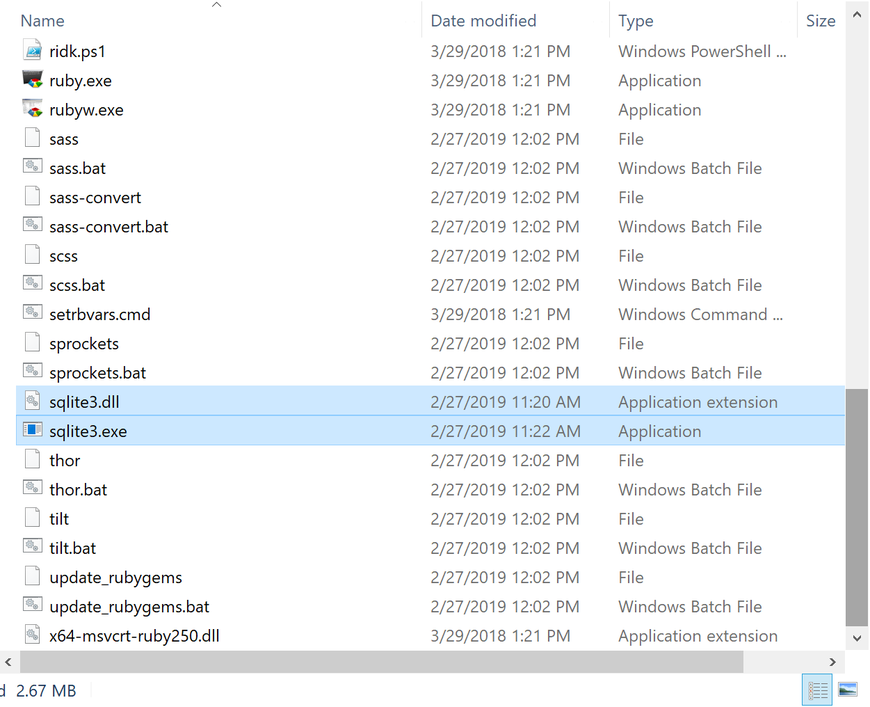Click the sass.bat batch file icon
870x707 pixels.
coord(33,168)
